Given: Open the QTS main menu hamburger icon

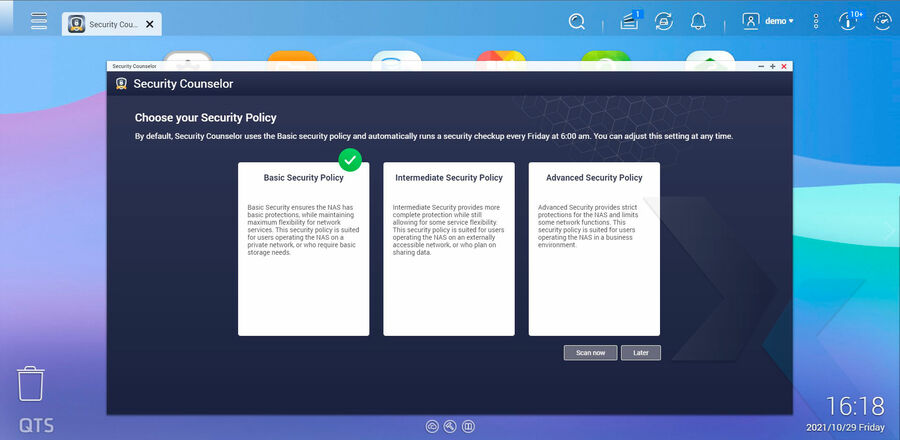Looking at the screenshot, I should point(39,21).
